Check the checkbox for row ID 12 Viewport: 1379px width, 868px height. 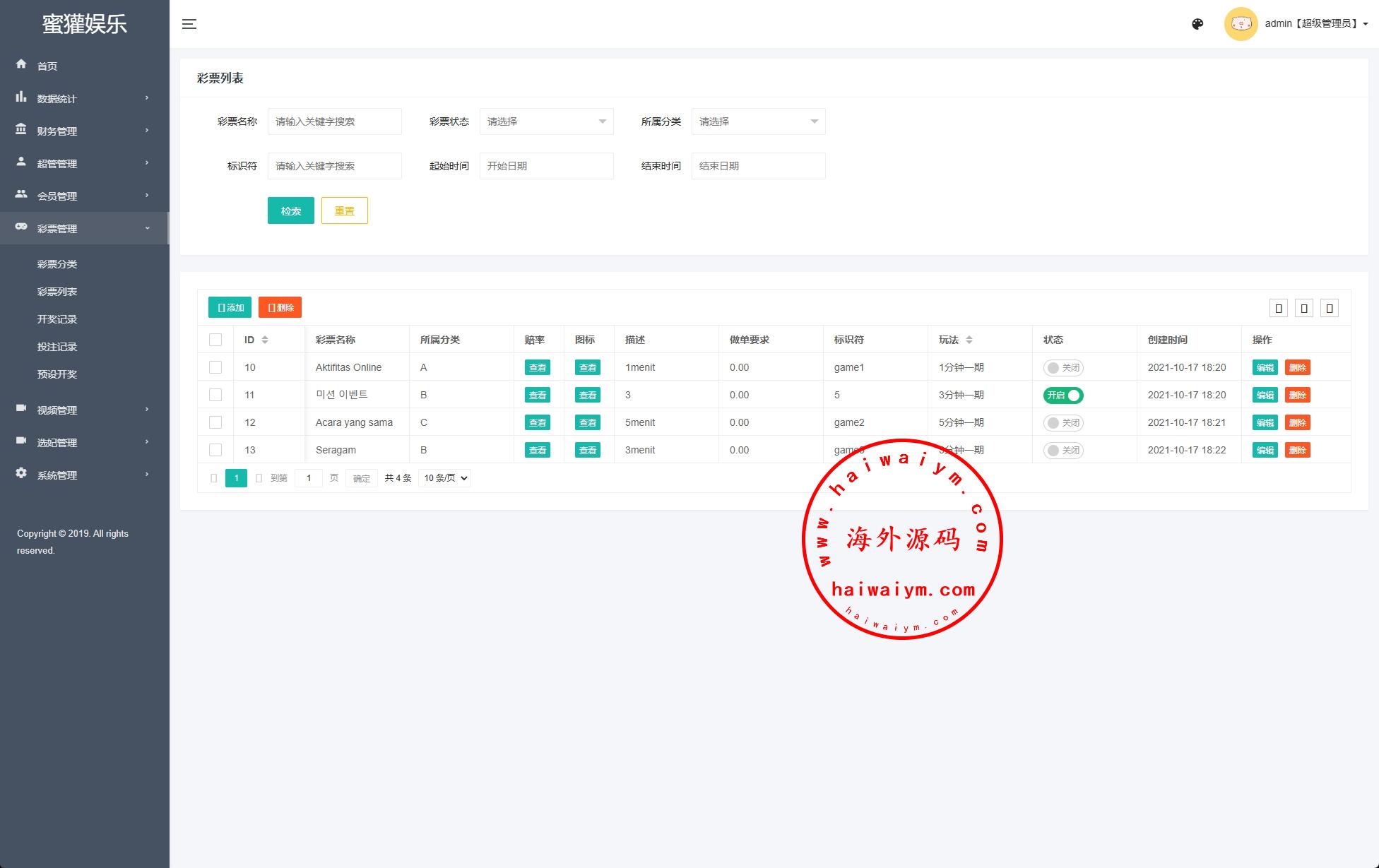click(x=215, y=422)
